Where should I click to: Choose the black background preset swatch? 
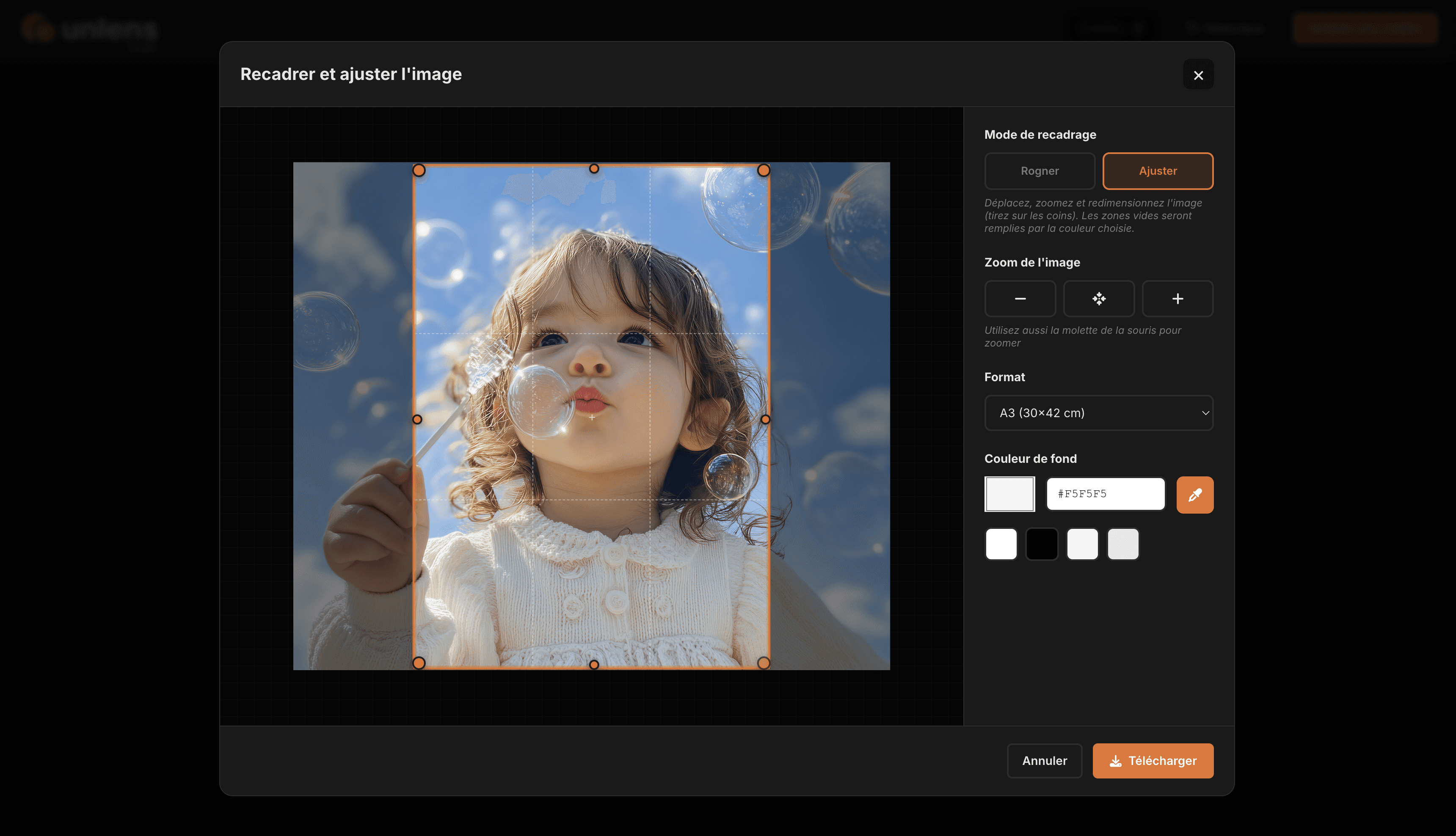pos(1042,544)
